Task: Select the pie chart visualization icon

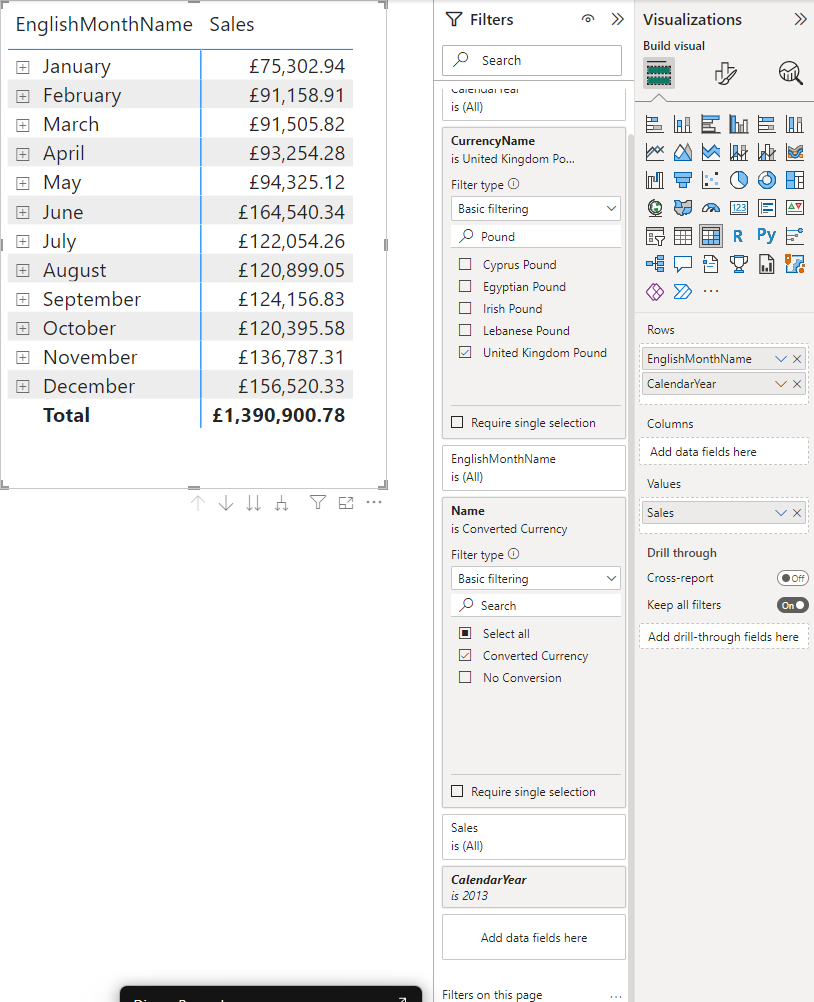Action: coord(738,179)
